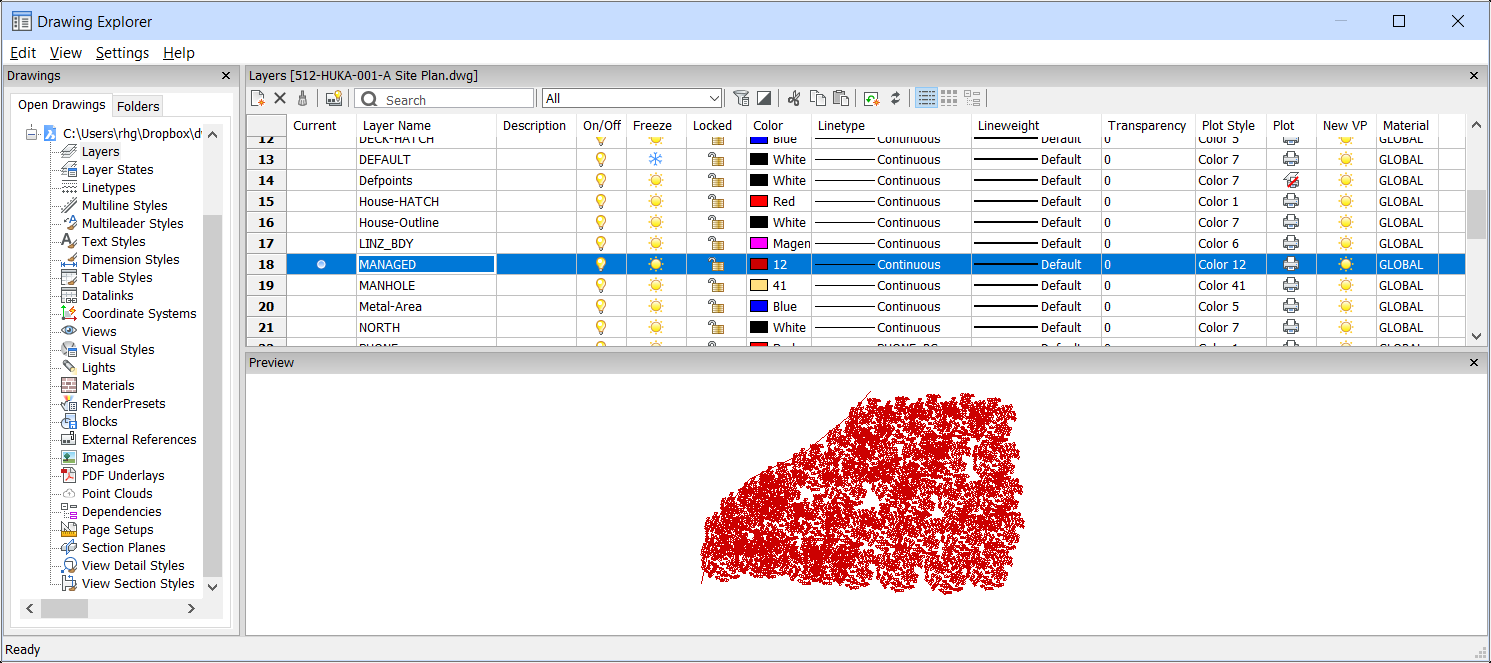This screenshot has width=1491, height=663.
Task: Click the magenta color swatch for LINZ_BDY
Action: click(x=759, y=244)
